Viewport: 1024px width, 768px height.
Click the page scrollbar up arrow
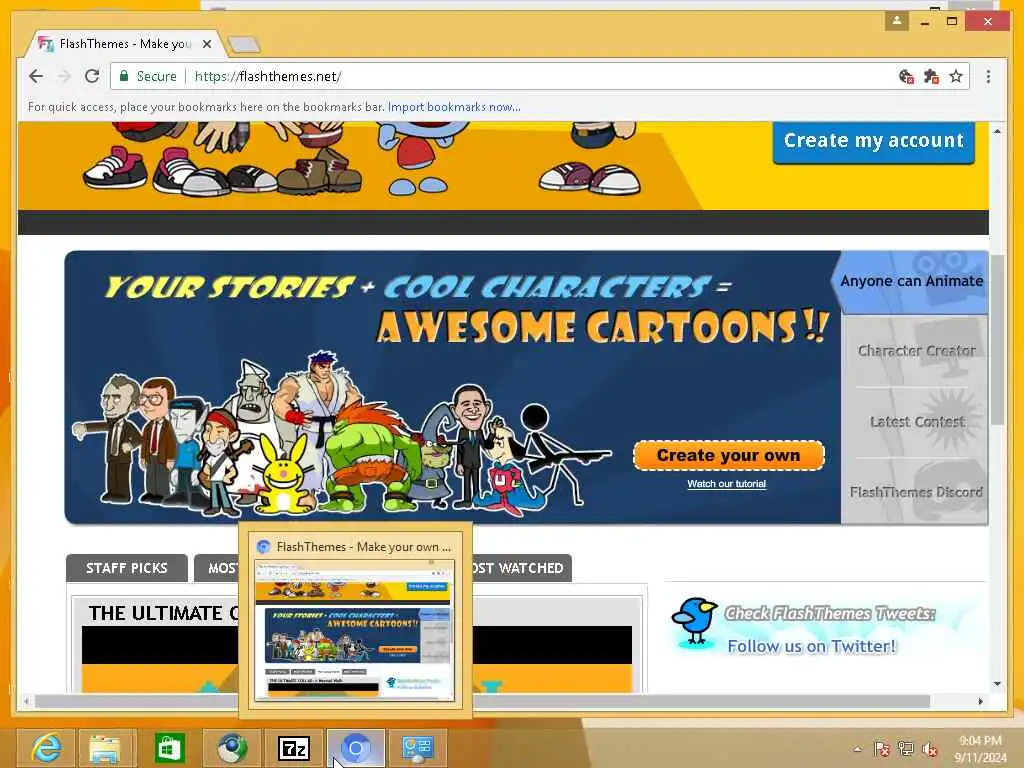pyautogui.click(x=997, y=131)
